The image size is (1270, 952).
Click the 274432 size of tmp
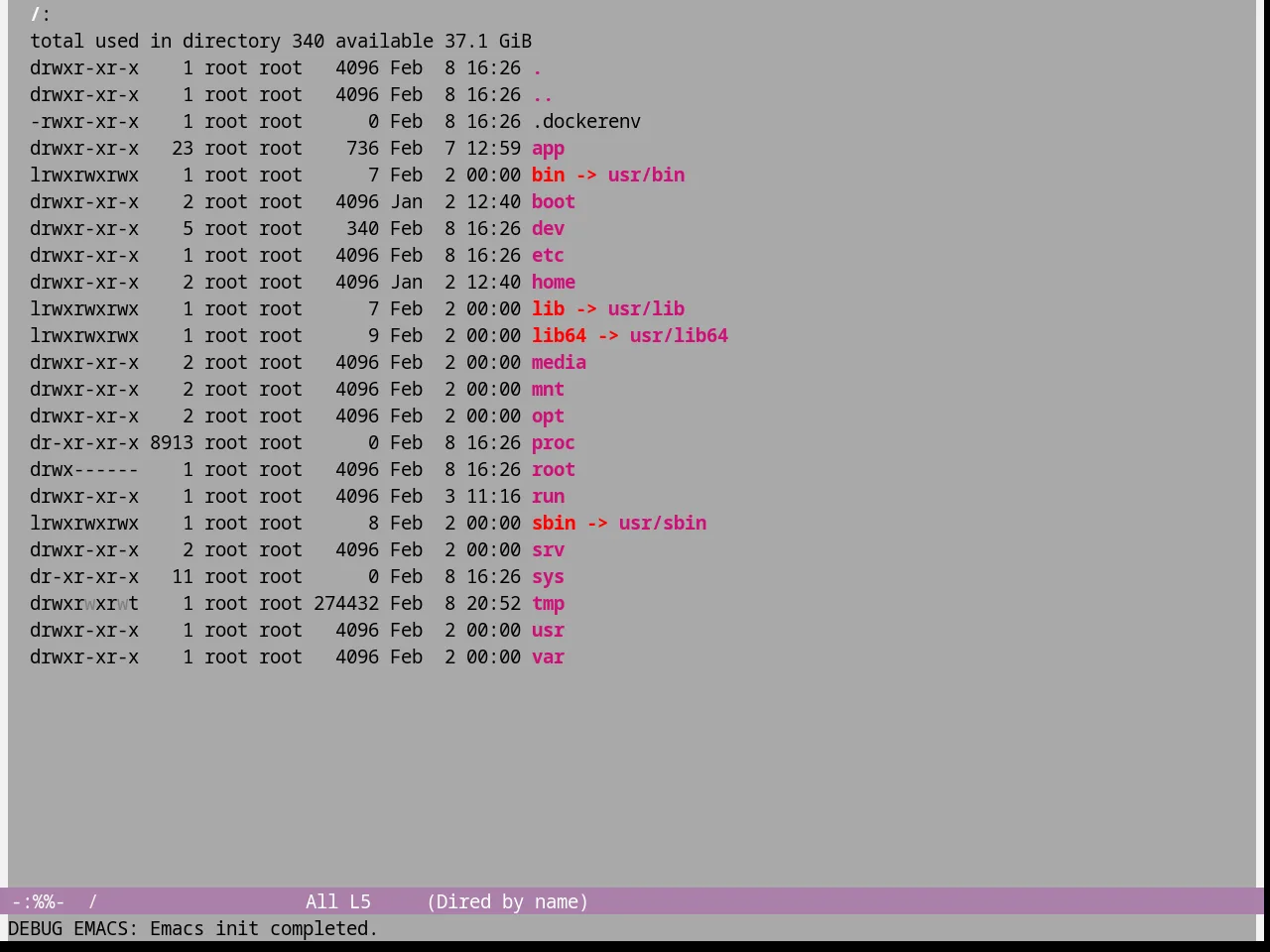(346, 603)
